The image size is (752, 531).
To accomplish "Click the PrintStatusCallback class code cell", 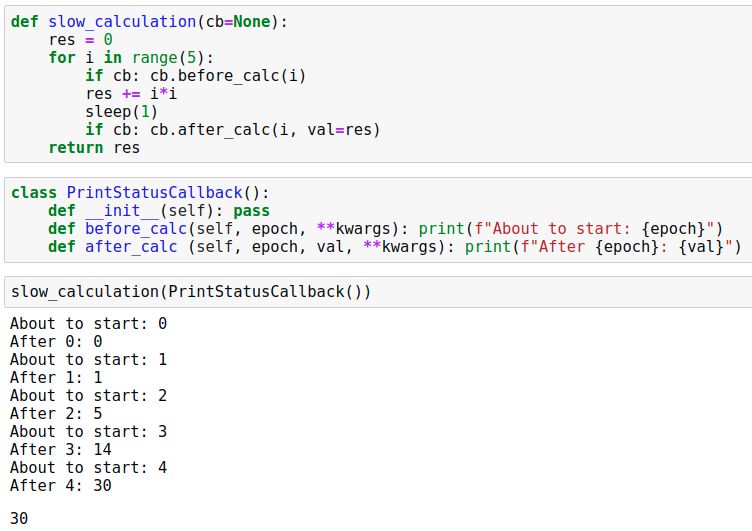I will (378, 220).
